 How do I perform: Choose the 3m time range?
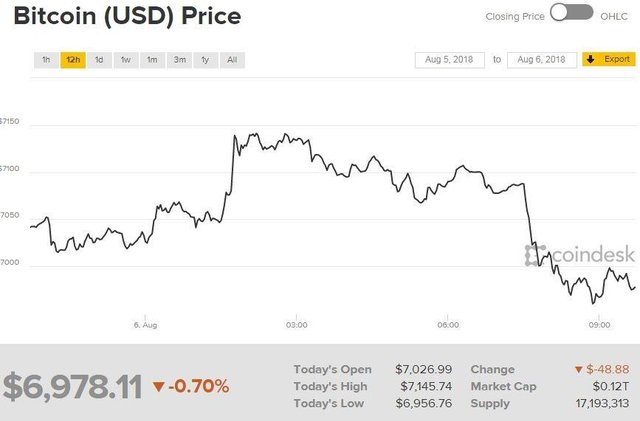tap(179, 60)
